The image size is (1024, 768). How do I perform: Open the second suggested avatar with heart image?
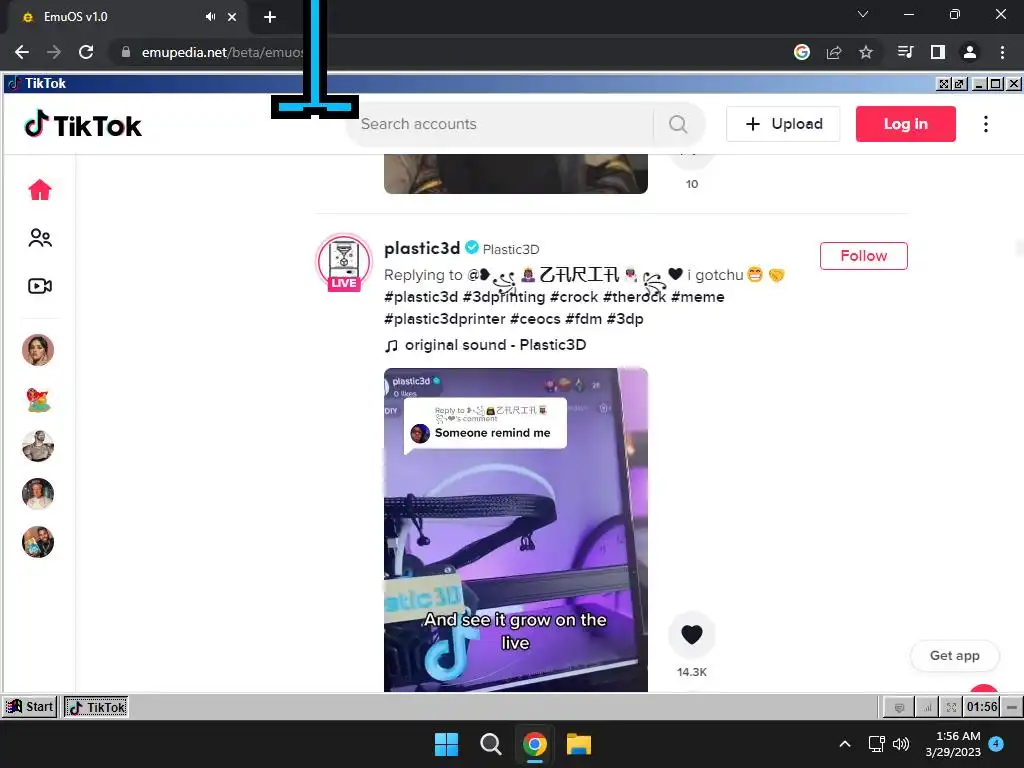point(38,399)
